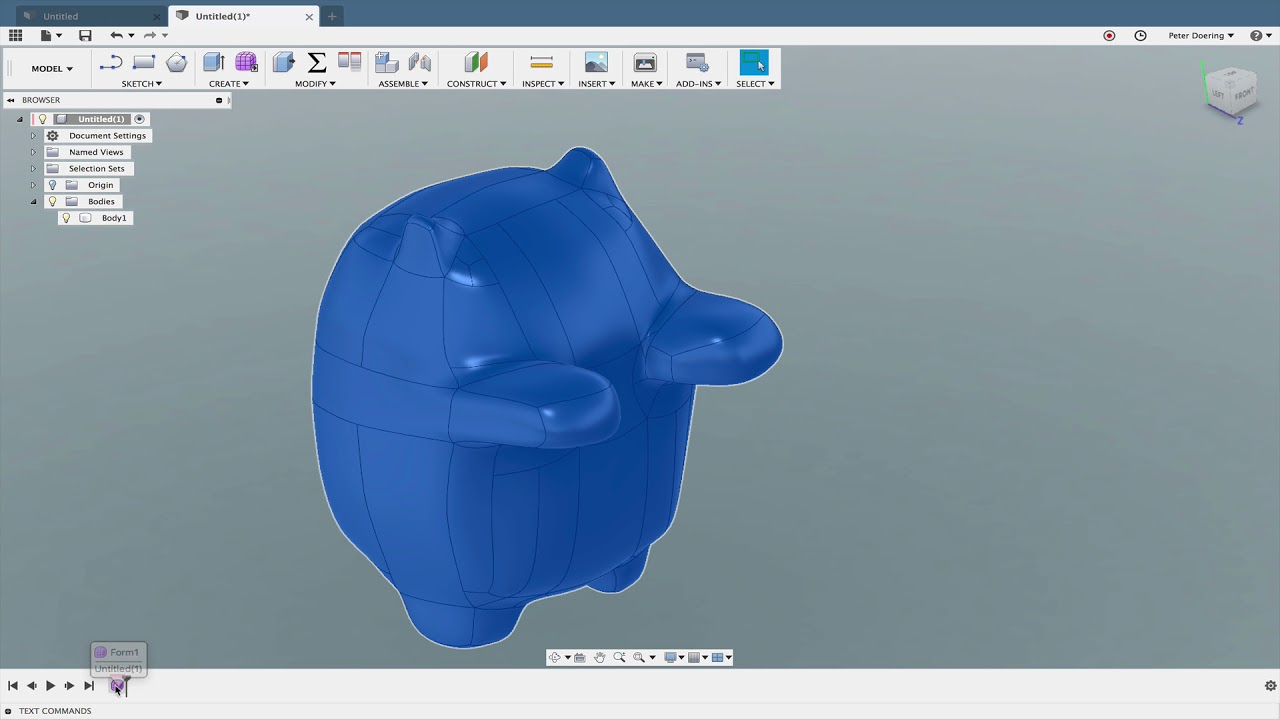Click the Insert image icon

tap(596, 62)
